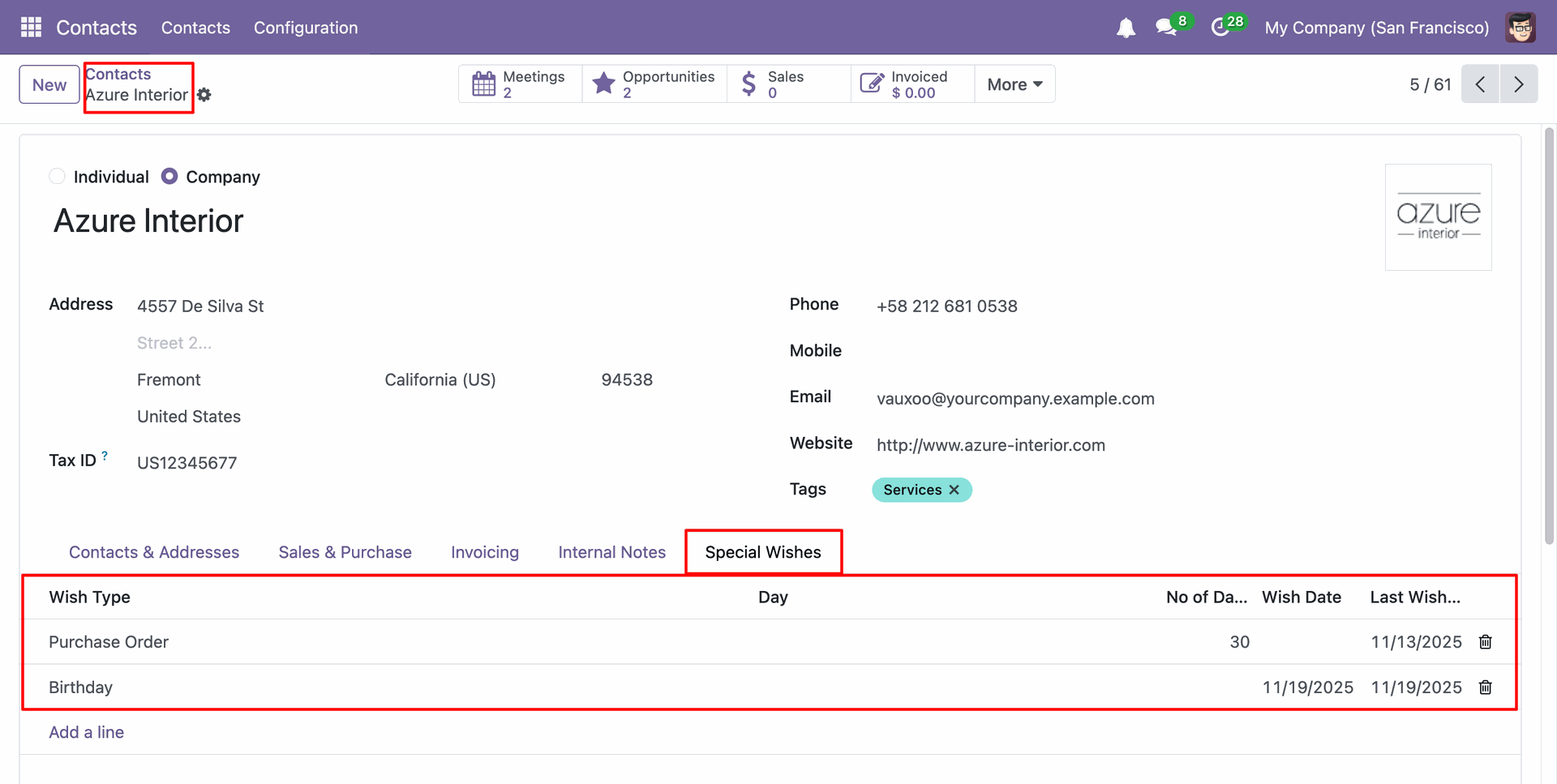The height and width of the screenshot is (784, 1557).
Task: Select the Company radio button
Action: click(169, 177)
